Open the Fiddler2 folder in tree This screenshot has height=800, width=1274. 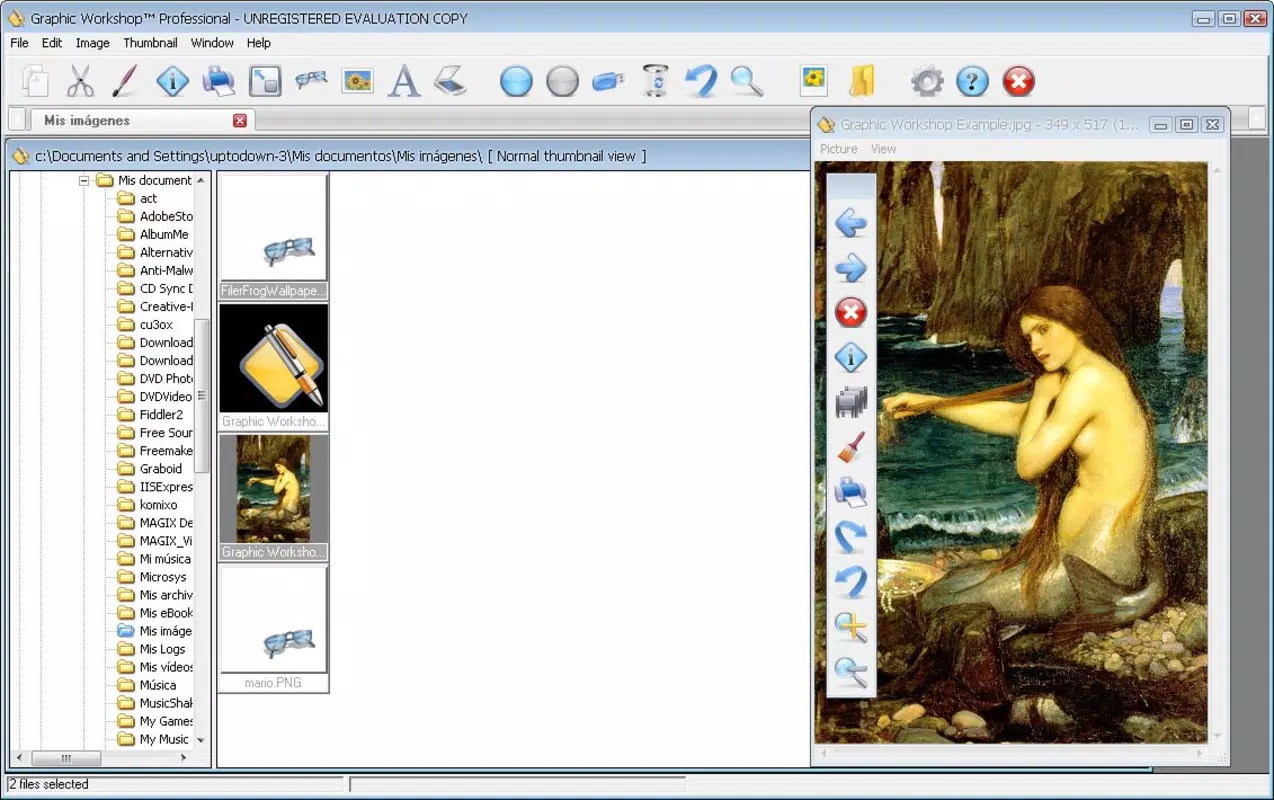150,414
